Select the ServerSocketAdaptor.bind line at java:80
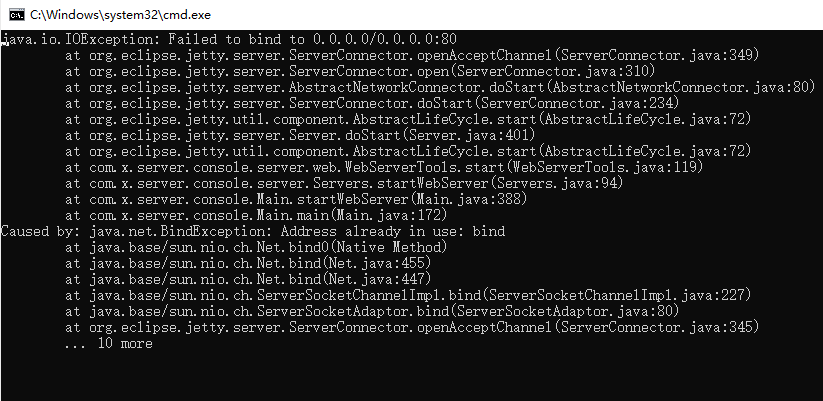The height and width of the screenshot is (401, 823). [x=372, y=311]
